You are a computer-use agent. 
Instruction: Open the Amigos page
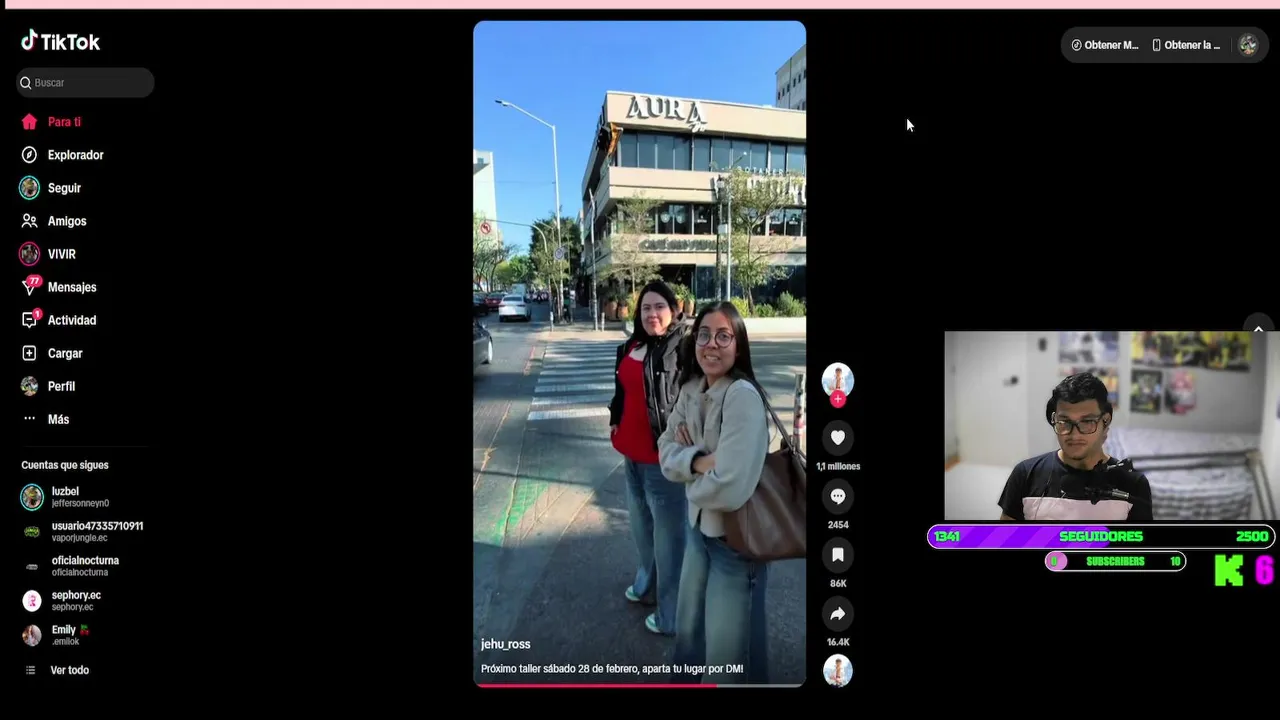pyautogui.click(x=67, y=221)
